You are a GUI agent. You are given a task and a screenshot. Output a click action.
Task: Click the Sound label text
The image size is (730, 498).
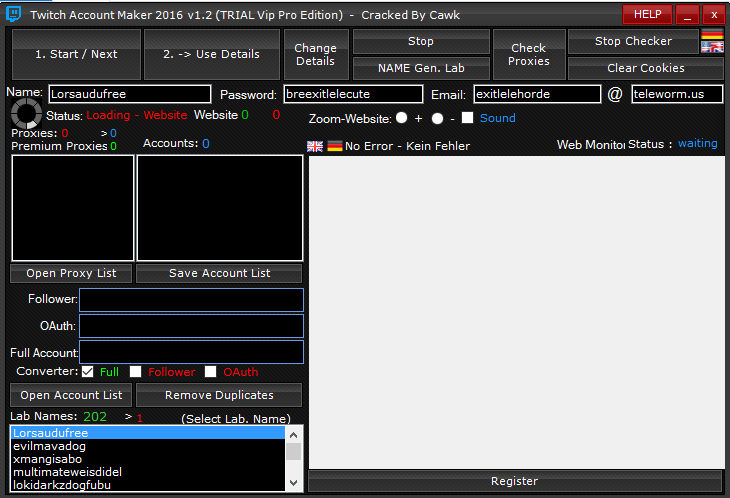[498, 118]
